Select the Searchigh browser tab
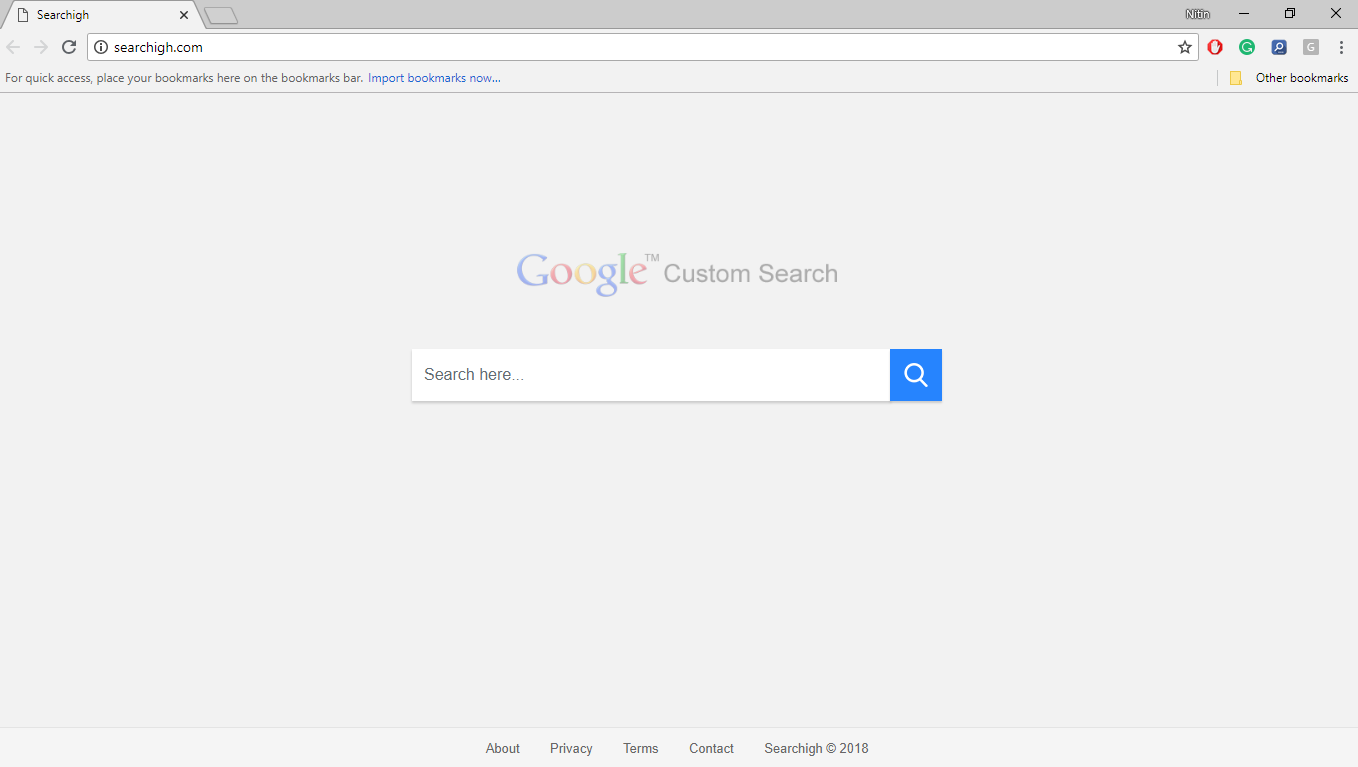This screenshot has height=767, width=1358. [x=90, y=14]
